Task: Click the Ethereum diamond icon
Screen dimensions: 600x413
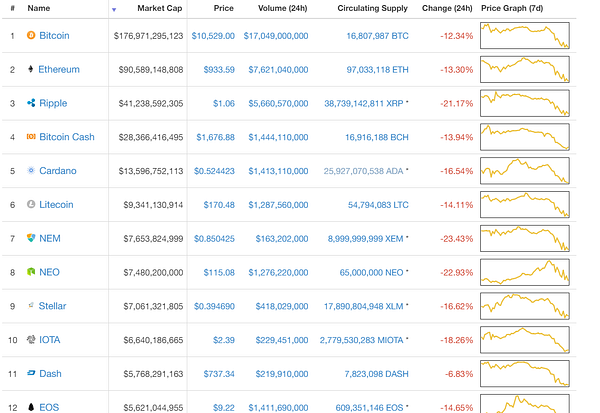Action: [31, 69]
